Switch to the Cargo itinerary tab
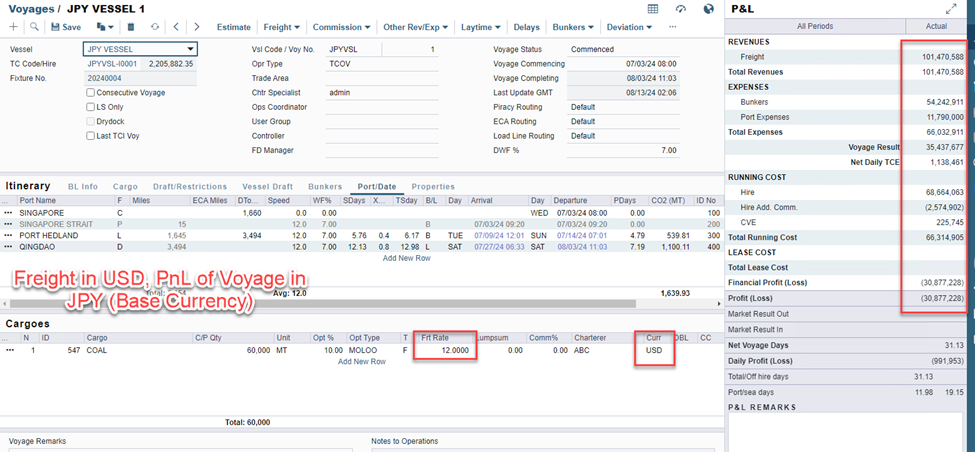This screenshot has width=975, height=452. click(125, 187)
